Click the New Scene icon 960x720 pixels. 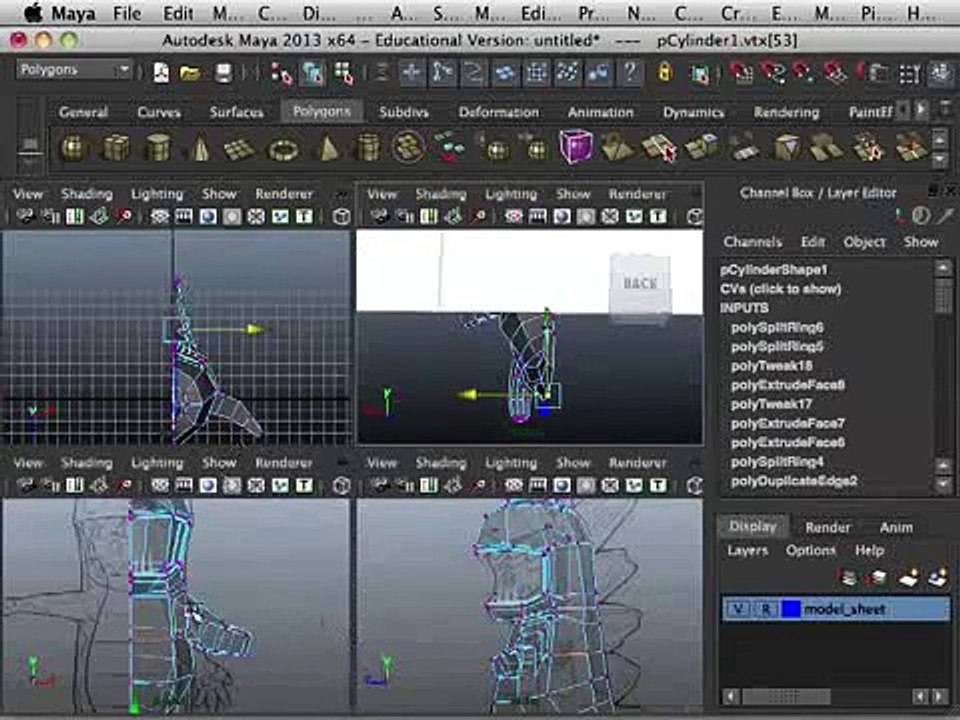pyautogui.click(x=162, y=73)
